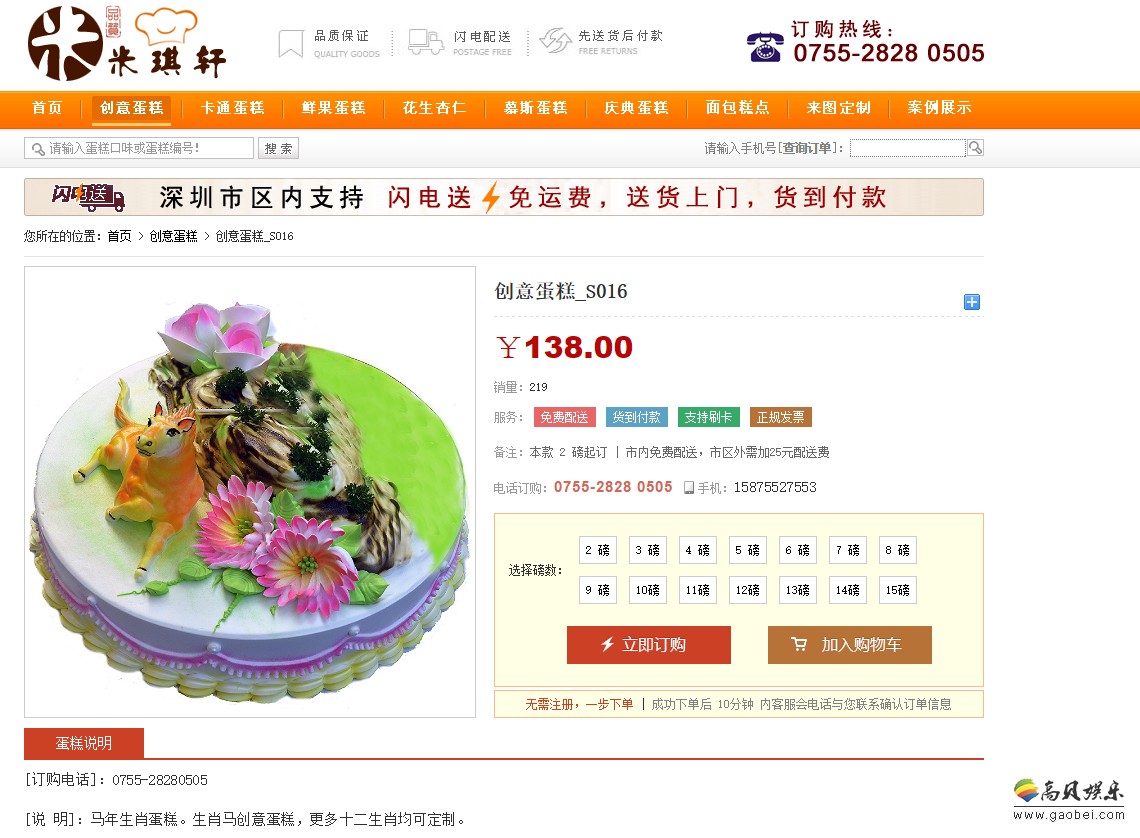Select the 5 磅 cake size option
Screen dimensions: 1140x838
pyautogui.click(x=747, y=550)
